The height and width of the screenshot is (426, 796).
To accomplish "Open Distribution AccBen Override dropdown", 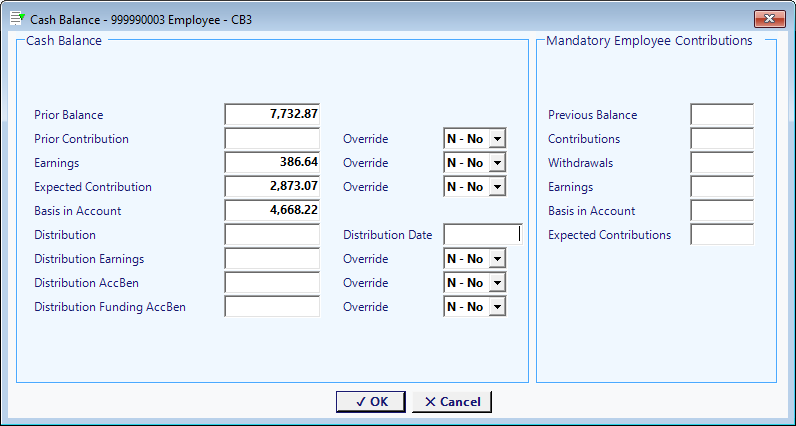I will pos(498,283).
